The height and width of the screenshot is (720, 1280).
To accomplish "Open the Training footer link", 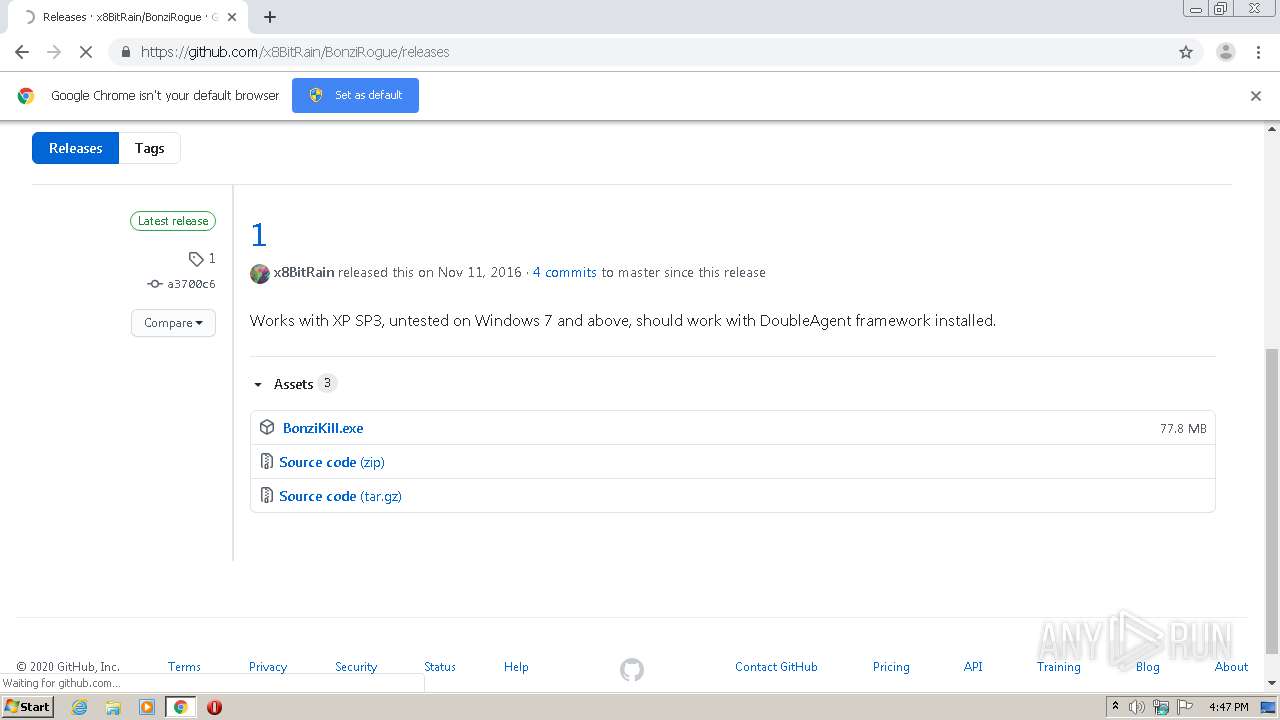I will pyautogui.click(x=1058, y=667).
